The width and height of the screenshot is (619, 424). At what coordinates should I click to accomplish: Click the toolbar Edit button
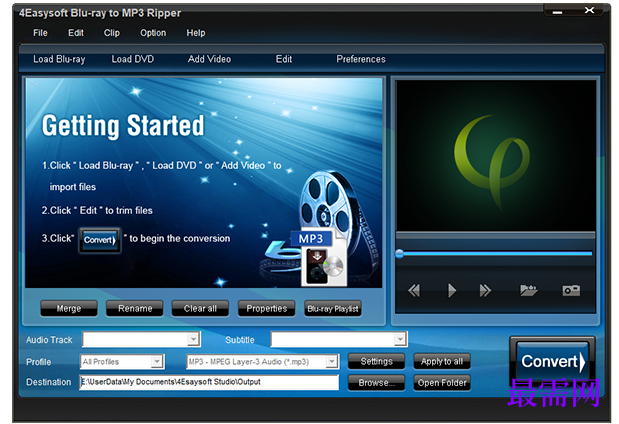pos(283,59)
